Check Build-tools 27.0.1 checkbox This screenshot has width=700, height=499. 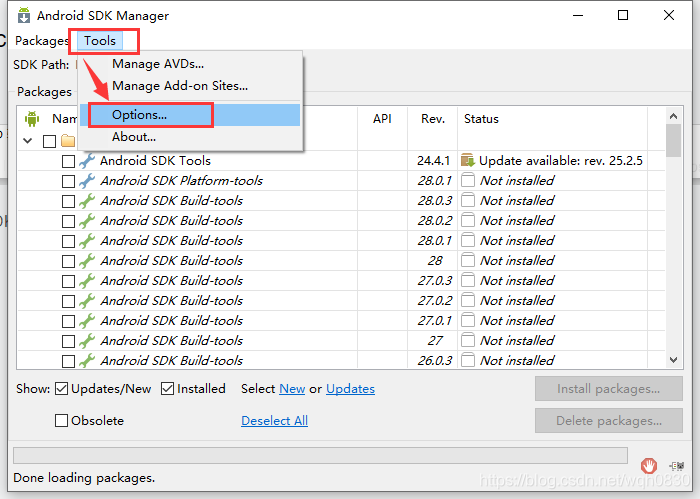(x=68, y=321)
